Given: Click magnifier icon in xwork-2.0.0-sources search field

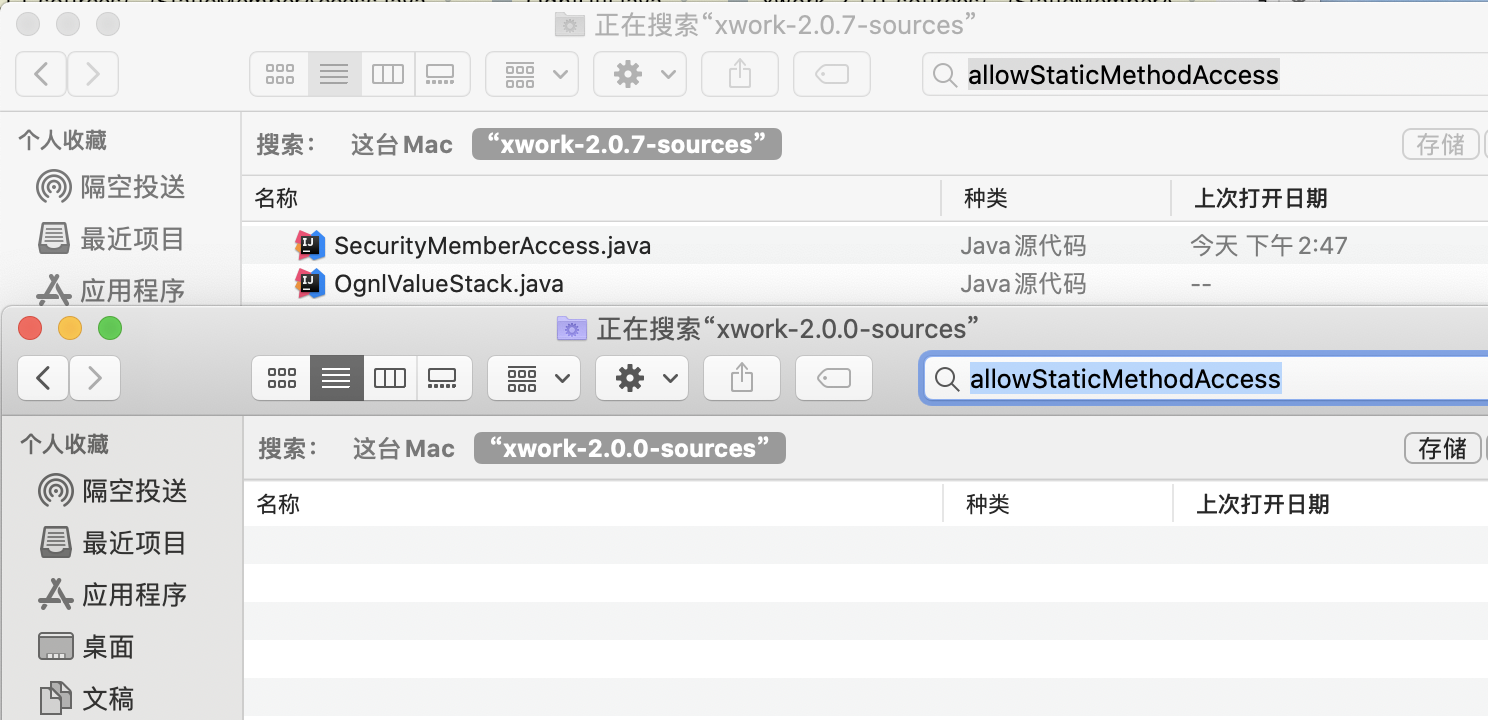Looking at the screenshot, I should tap(946, 379).
